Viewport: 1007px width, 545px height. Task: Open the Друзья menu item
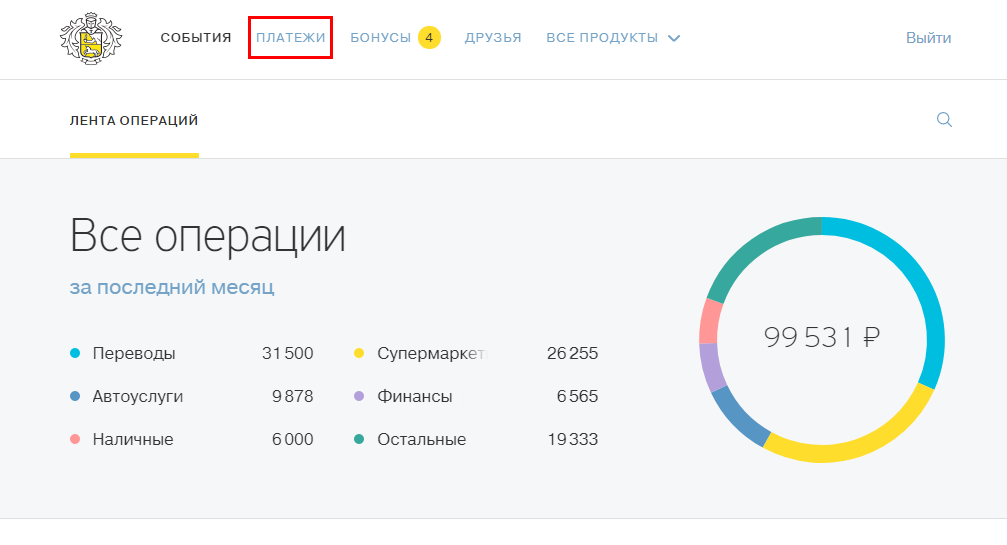pyautogui.click(x=493, y=38)
